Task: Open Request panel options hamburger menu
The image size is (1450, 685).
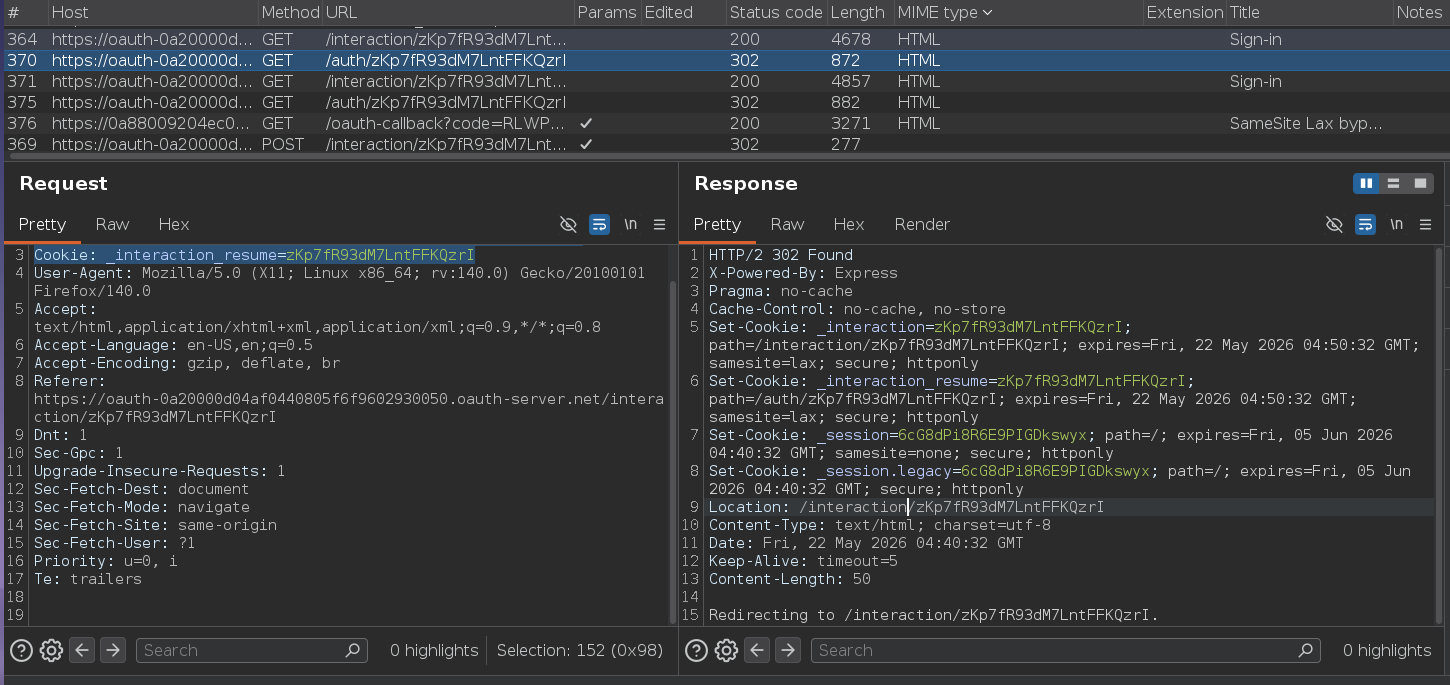Action: tap(660, 224)
